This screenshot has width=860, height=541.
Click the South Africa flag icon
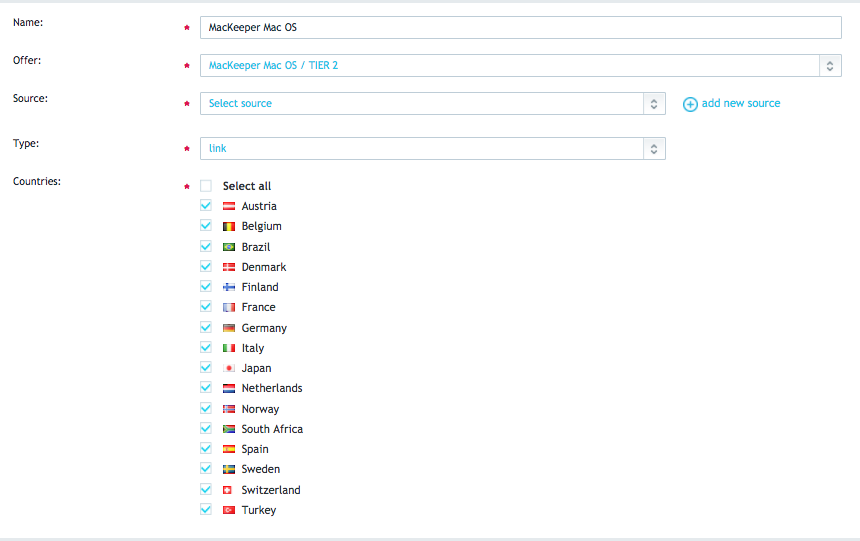pyautogui.click(x=229, y=429)
